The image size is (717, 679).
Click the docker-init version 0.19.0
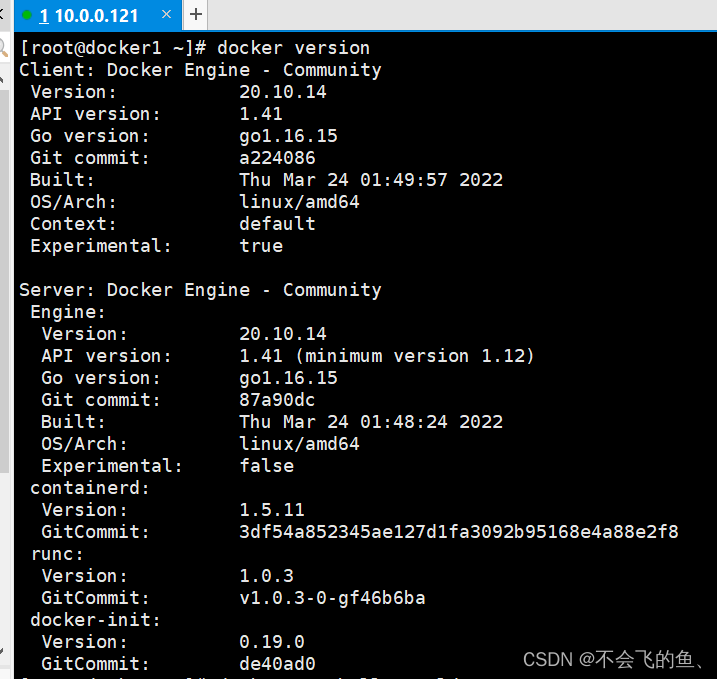click(272, 642)
